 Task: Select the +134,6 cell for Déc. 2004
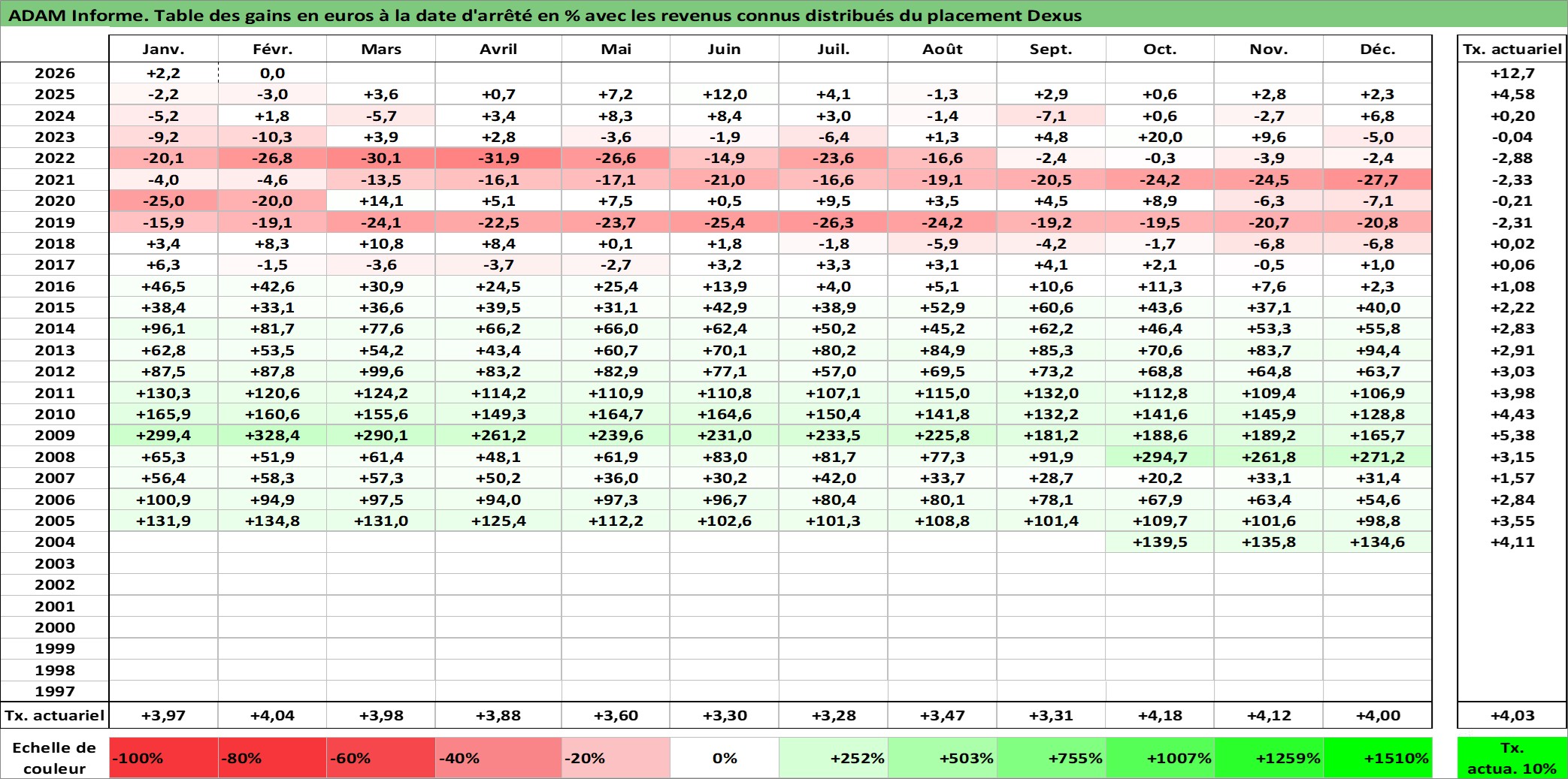pos(1377,542)
